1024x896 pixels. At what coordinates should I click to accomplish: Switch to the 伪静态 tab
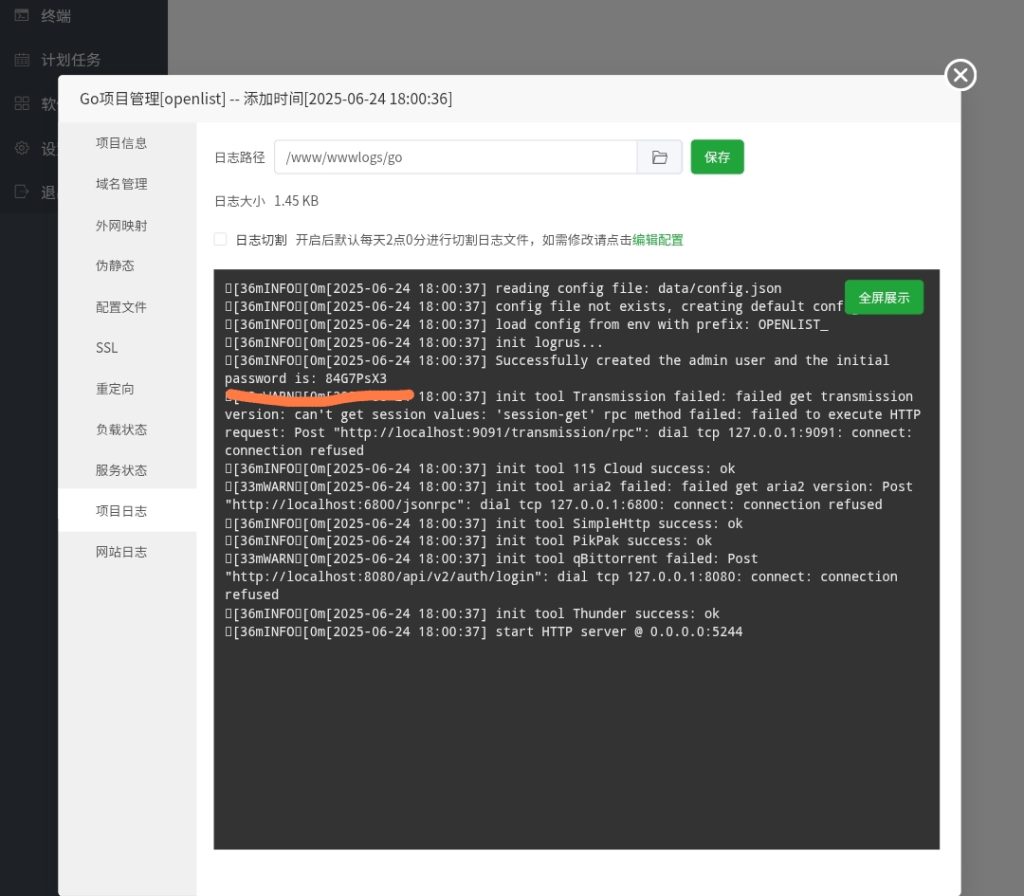tap(120, 266)
